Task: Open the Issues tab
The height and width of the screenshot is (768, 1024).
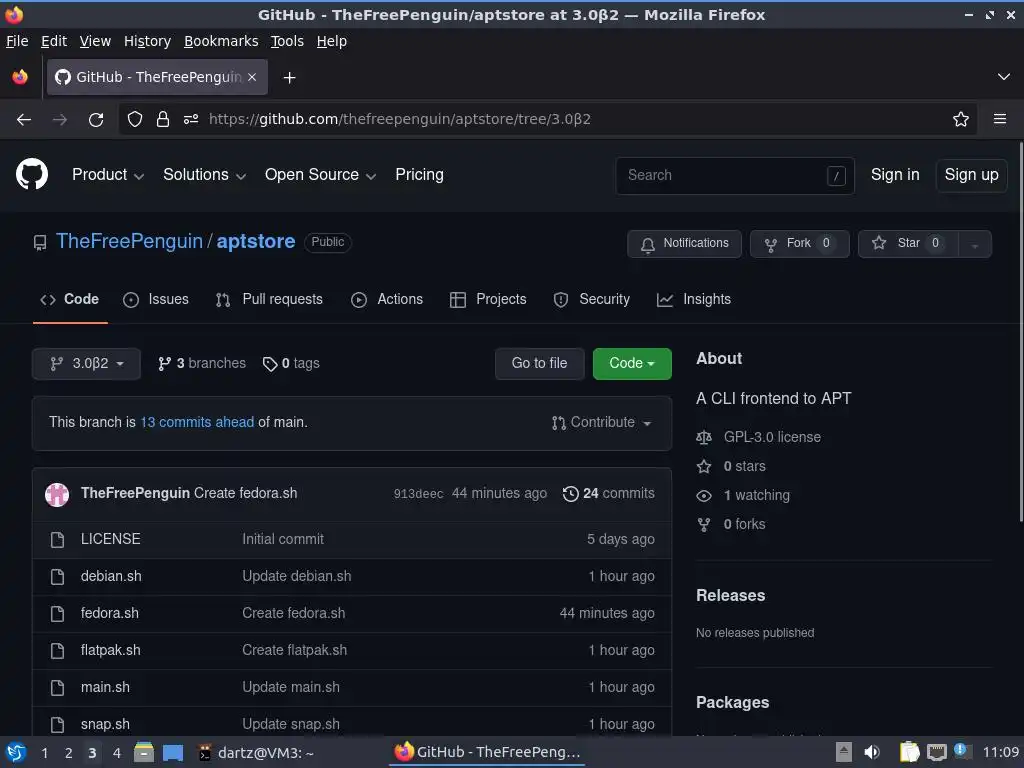Action: [156, 300]
